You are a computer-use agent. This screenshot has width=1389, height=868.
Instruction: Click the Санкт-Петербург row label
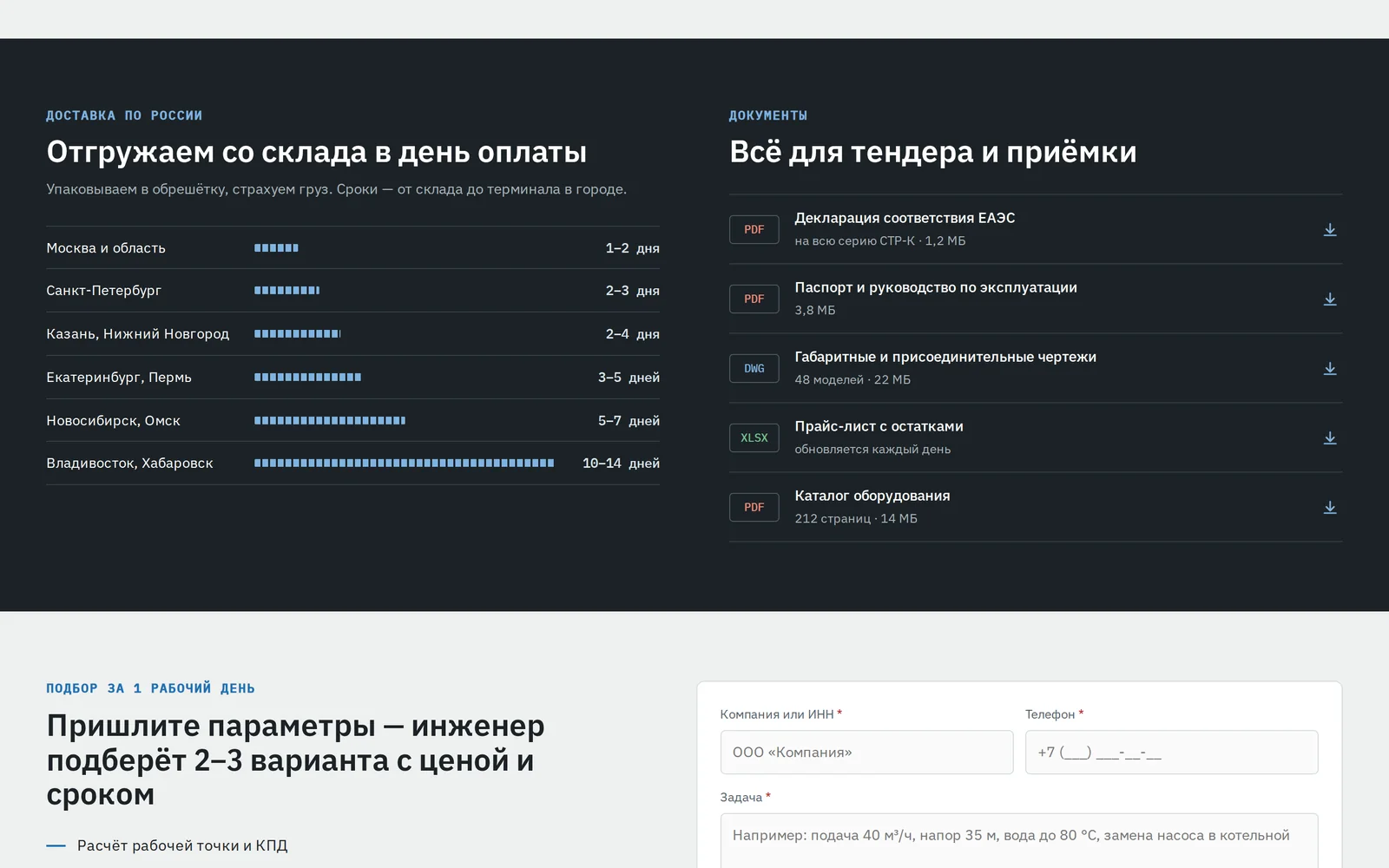coord(104,291)
